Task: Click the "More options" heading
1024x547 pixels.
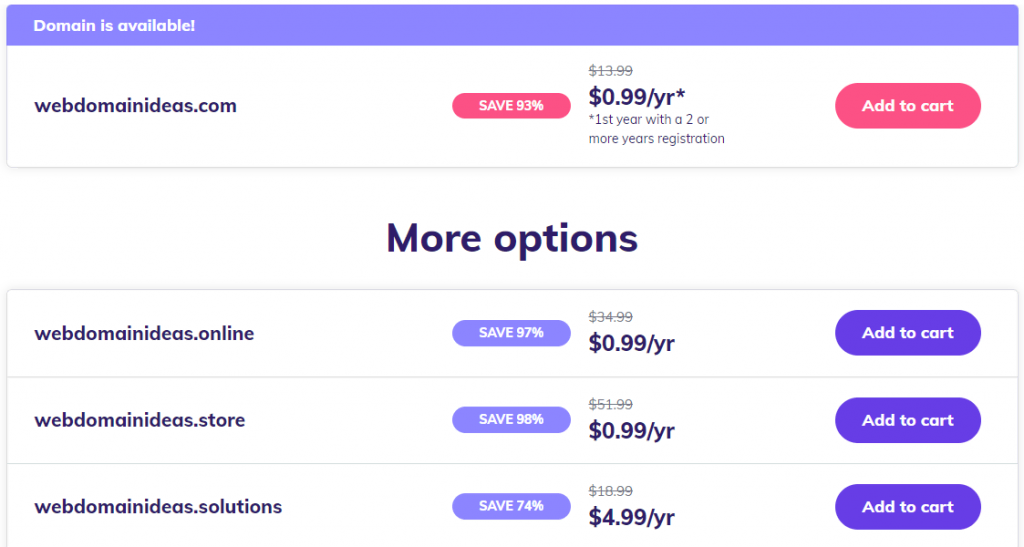Action: (512, 238)
